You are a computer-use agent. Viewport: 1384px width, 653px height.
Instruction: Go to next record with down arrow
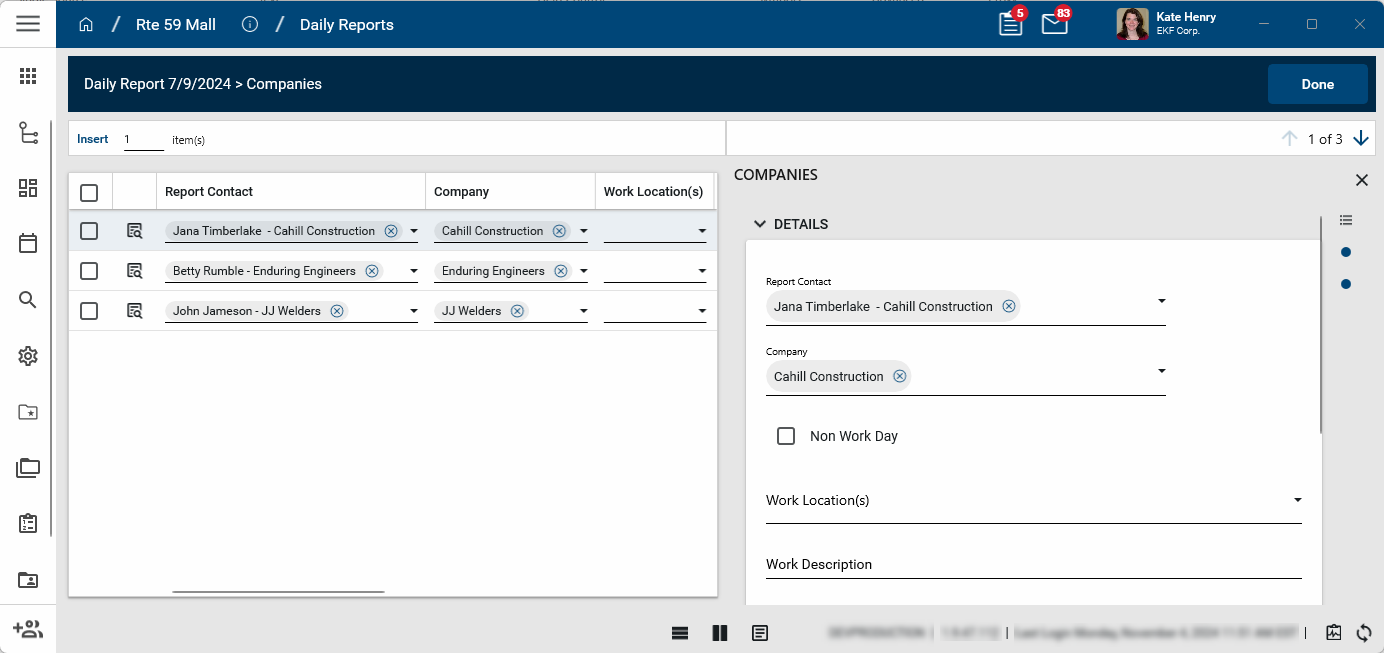pos(1360,139)
